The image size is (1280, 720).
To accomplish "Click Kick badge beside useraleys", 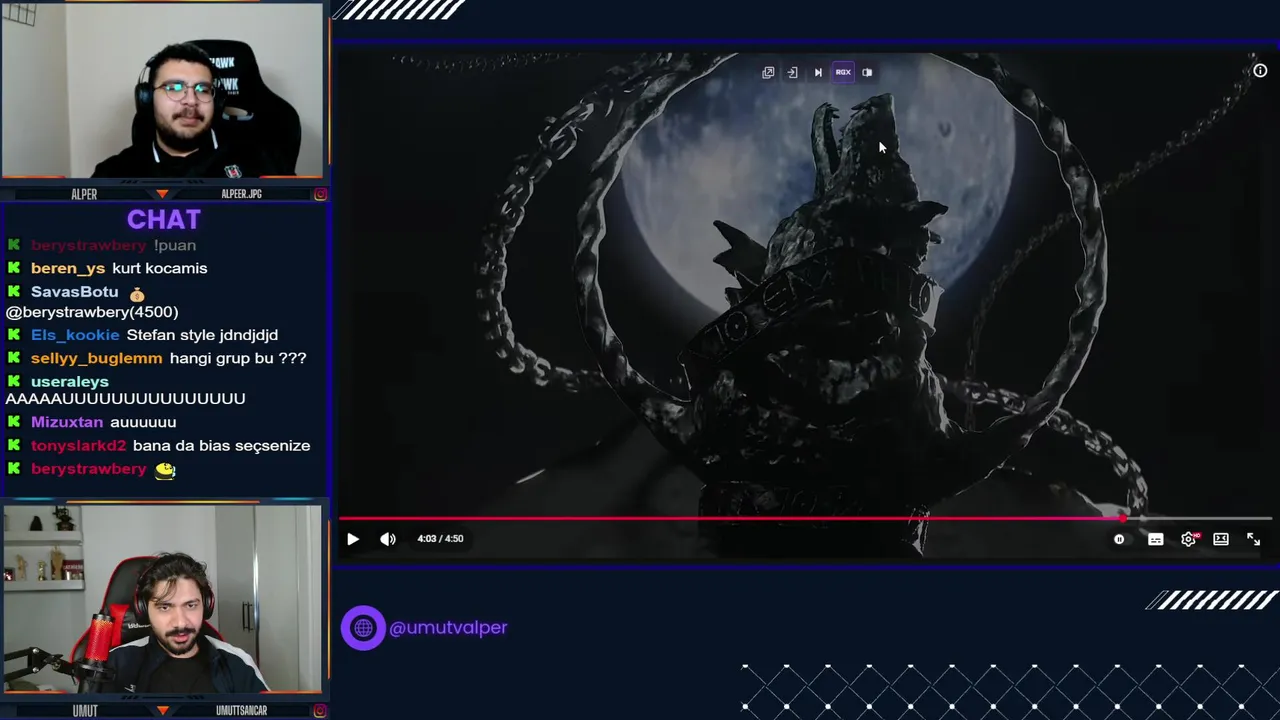I will coord(14,382).
